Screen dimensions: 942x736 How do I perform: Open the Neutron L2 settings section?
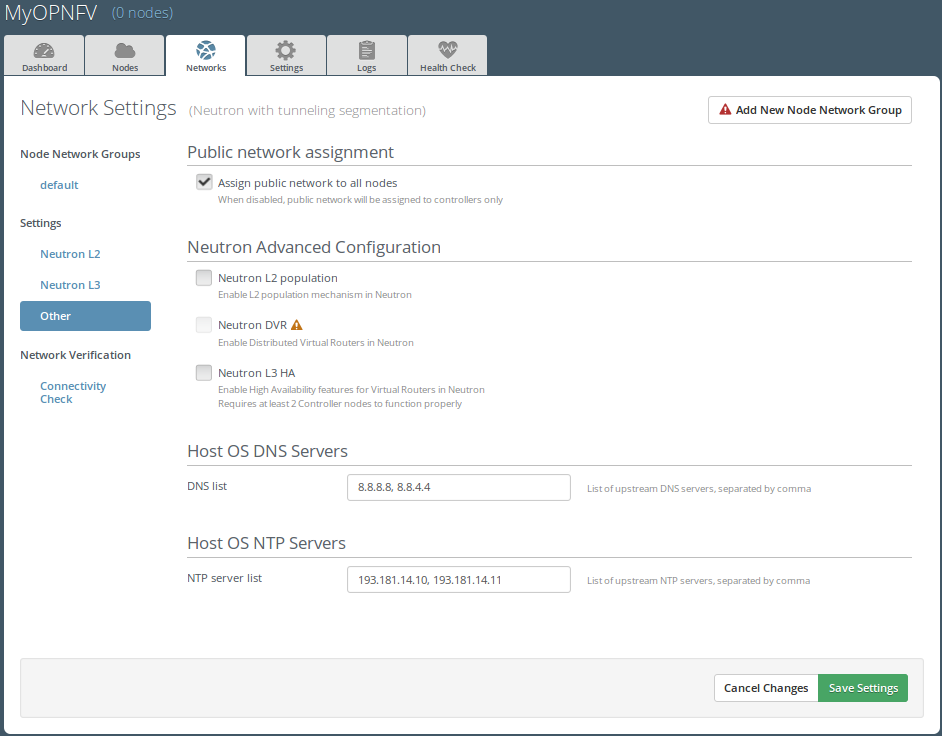[70, 254]
